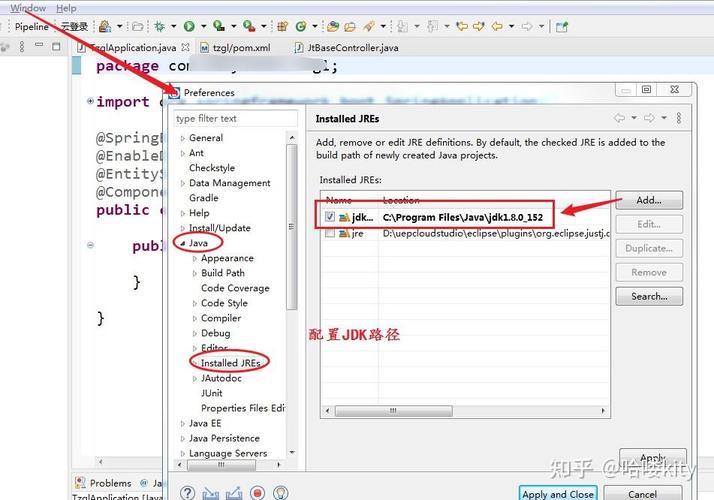Click the type filter text field
This screenshot has height=500, width=714.
pos(235,118)
